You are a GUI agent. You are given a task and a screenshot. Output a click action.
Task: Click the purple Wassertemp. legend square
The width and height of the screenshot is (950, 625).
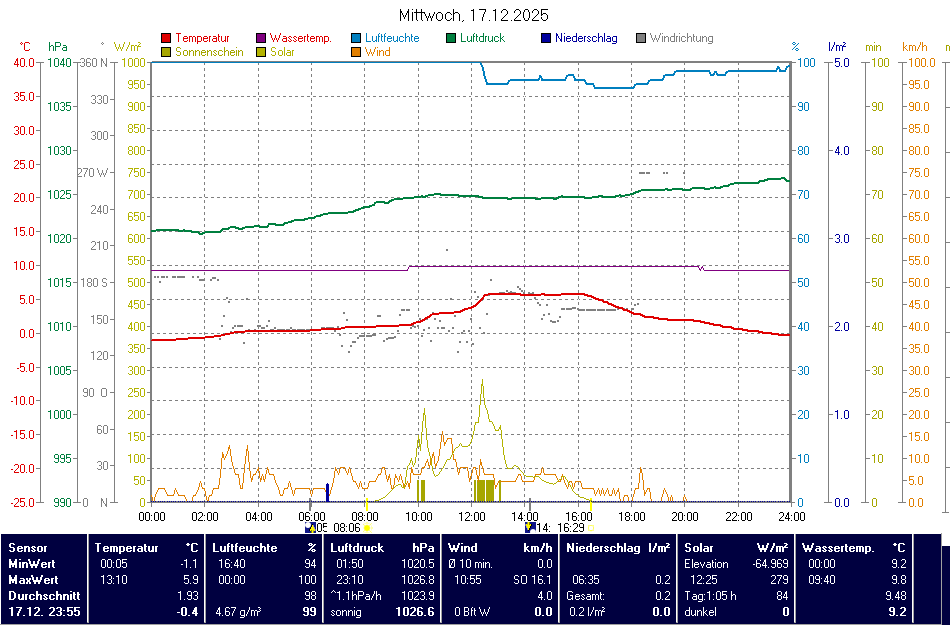(262, 38)
